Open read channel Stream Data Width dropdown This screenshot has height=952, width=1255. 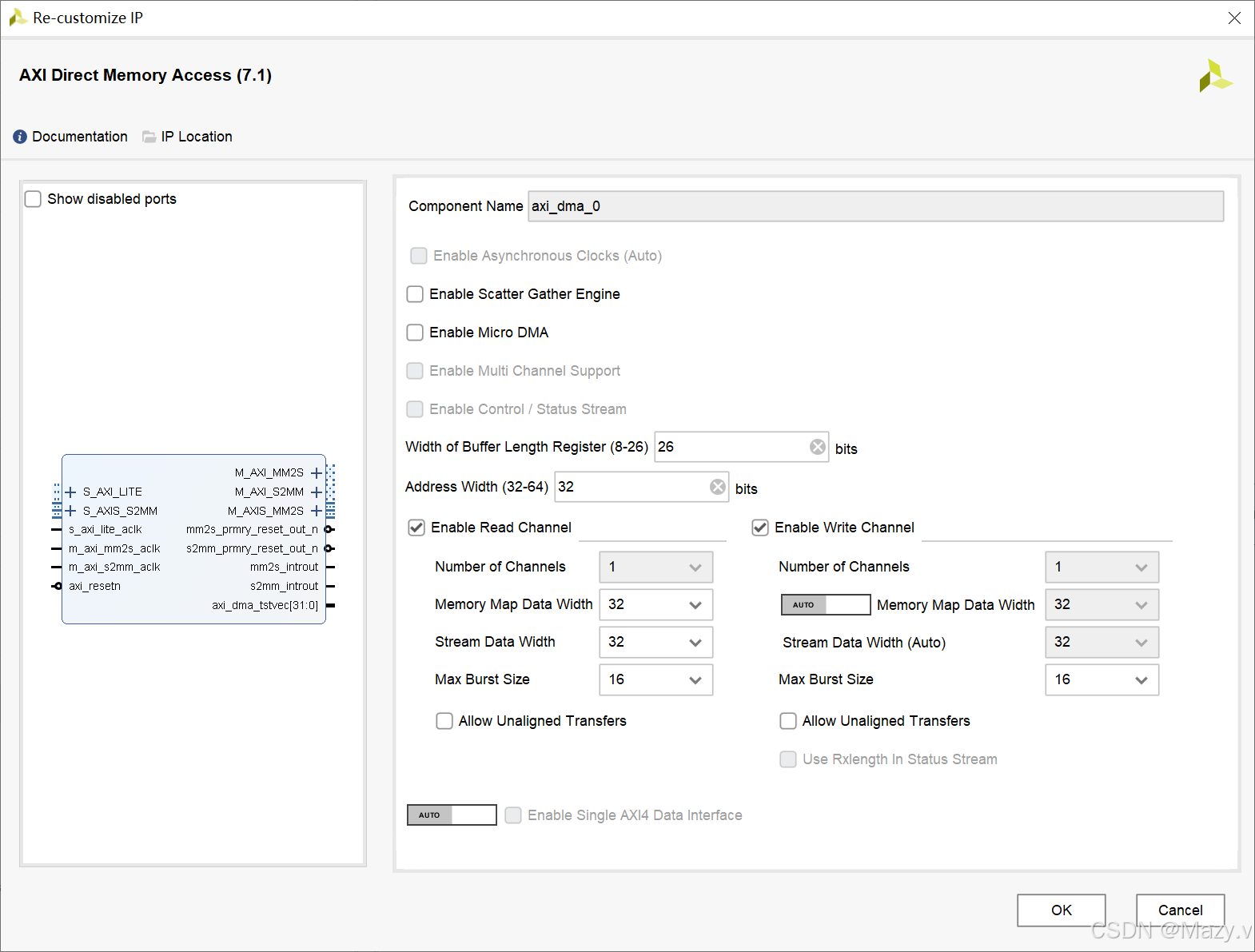[x=655, y=642]
